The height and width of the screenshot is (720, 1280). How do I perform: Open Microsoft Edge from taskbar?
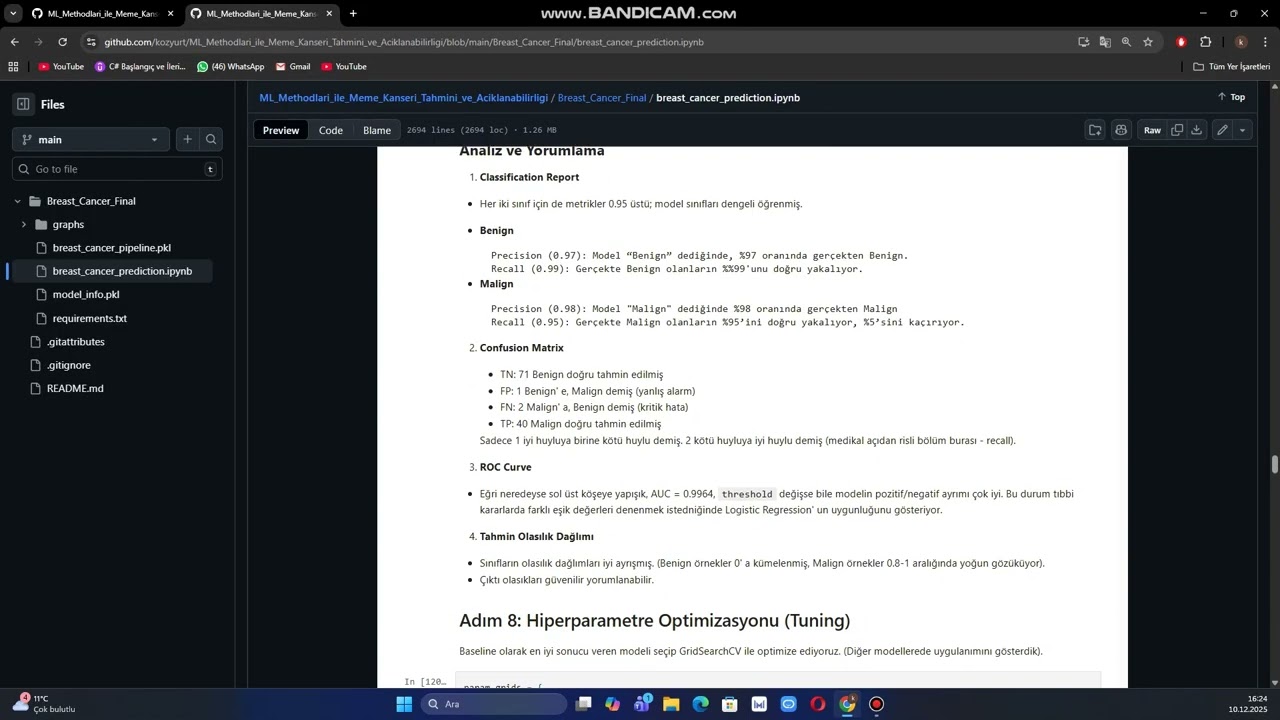(700, 704)
